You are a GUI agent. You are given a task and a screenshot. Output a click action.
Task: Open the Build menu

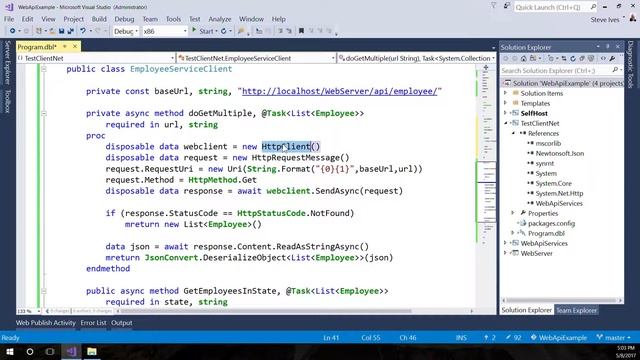(99, 19)
